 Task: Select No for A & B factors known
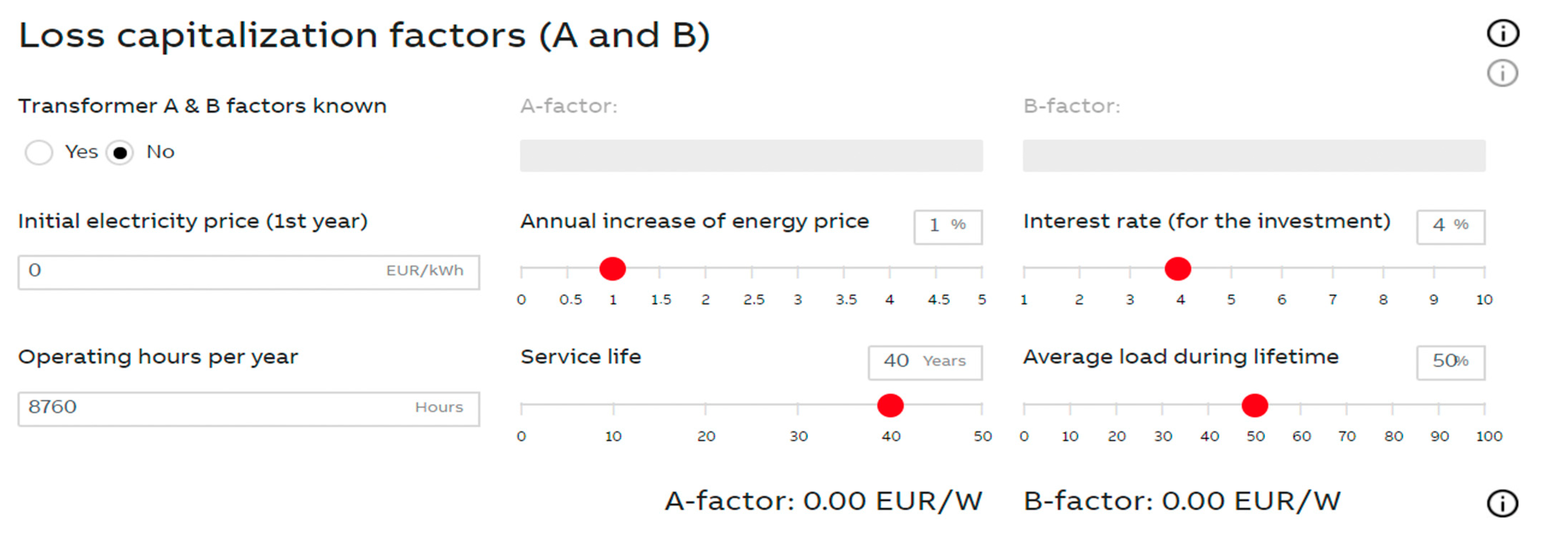pos(120,152)
